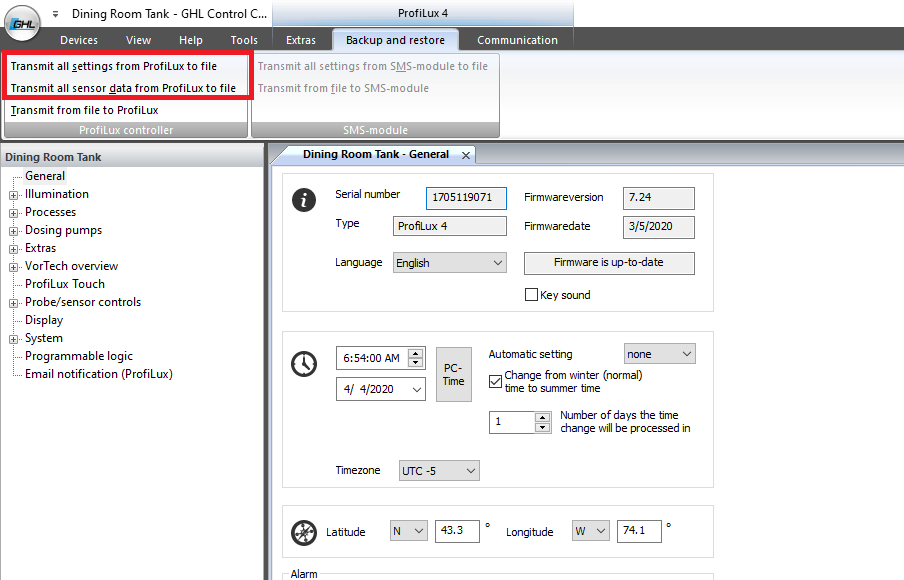Open the Devices ribbon tab
Screen dimensions: 904x580
79,40
